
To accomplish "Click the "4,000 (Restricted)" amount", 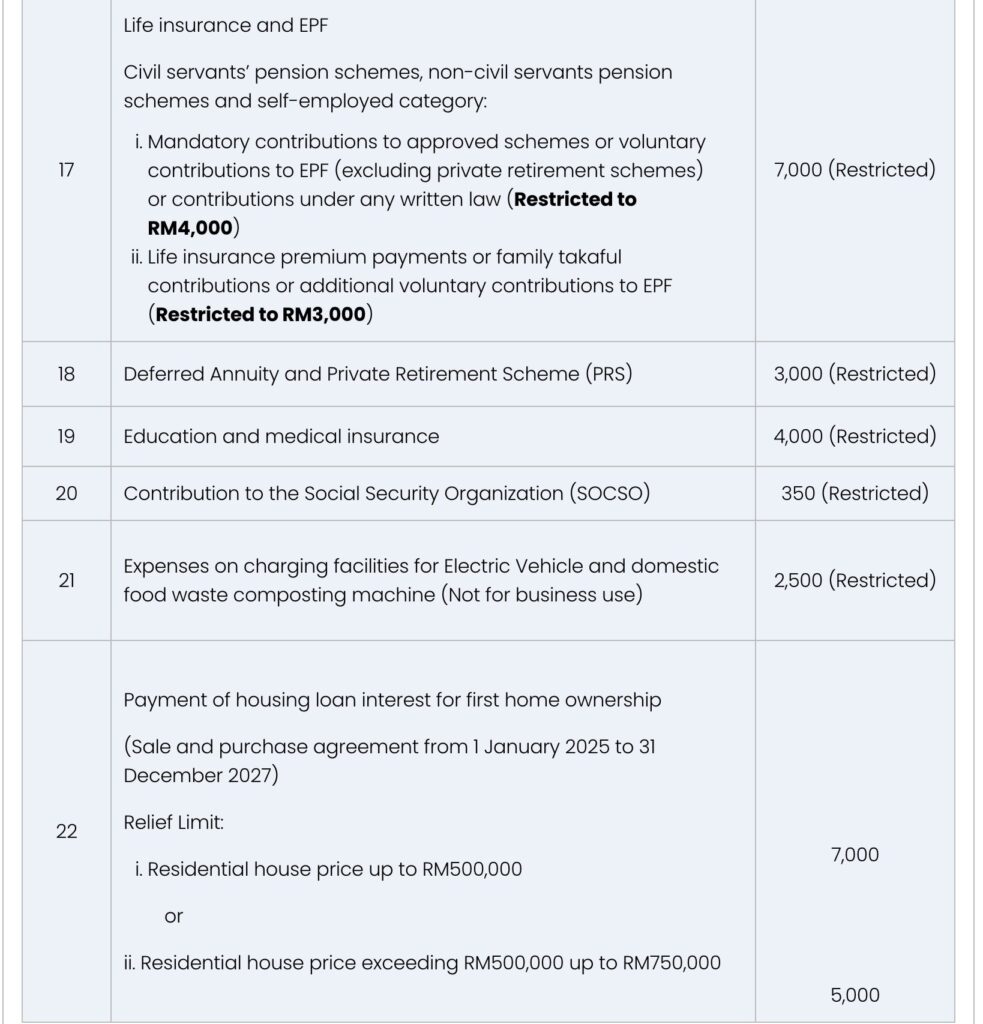I will 855,436.
